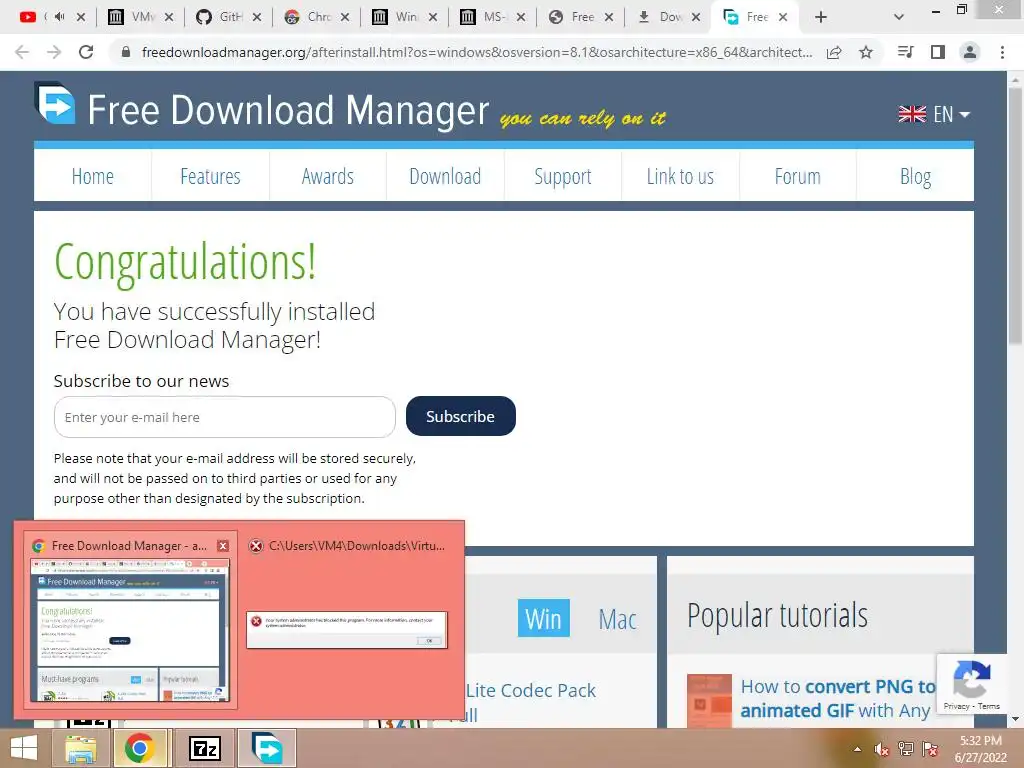Click the share page icon in address bar
This screenshot has width=1024, height=768.
pos(834,53)
